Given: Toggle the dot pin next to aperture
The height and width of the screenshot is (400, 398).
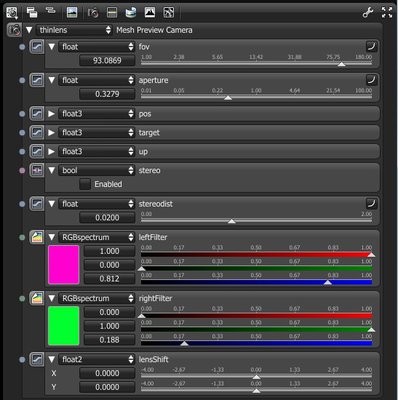Looking at the screenshot, I should 22,80.
